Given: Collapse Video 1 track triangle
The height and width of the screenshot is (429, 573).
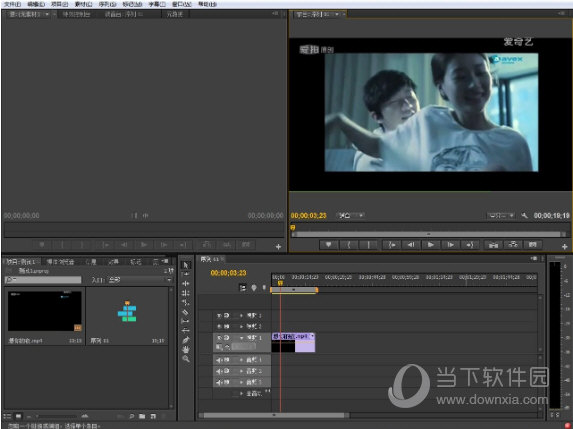Looking at the screenshot, I should [241, 338].
